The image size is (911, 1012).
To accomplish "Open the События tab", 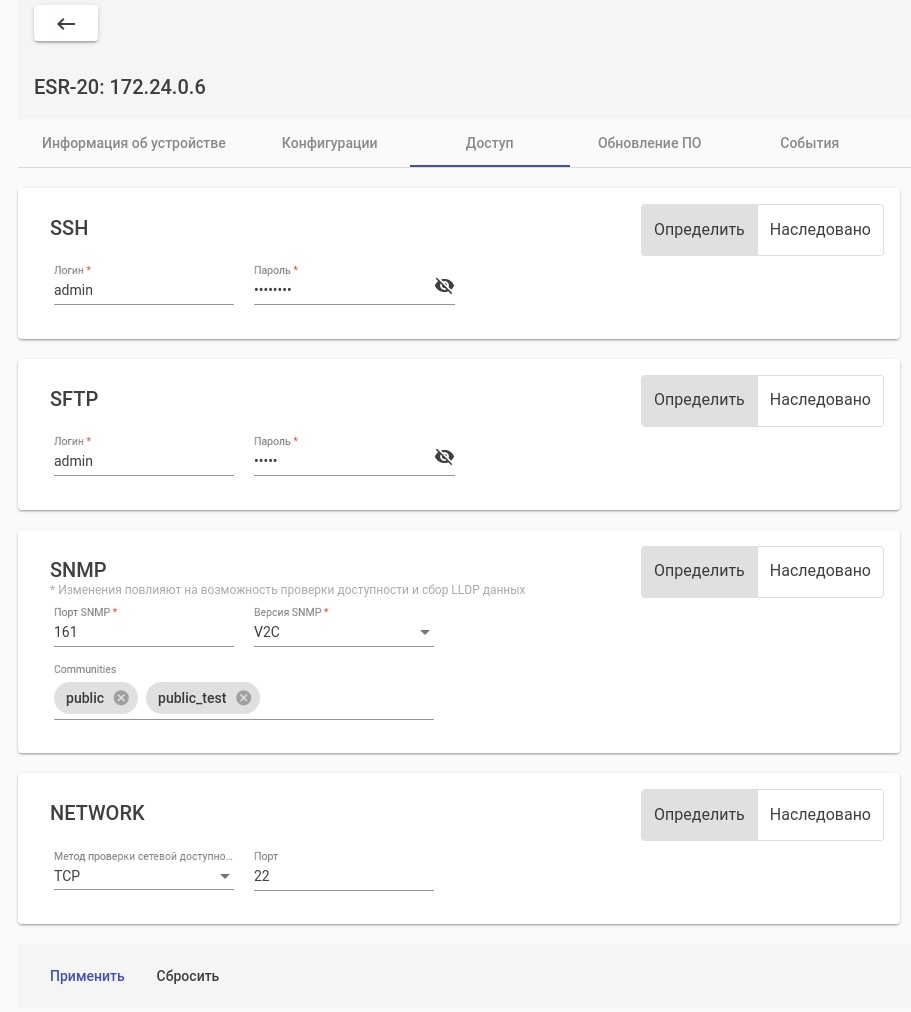I will [809, 143].
